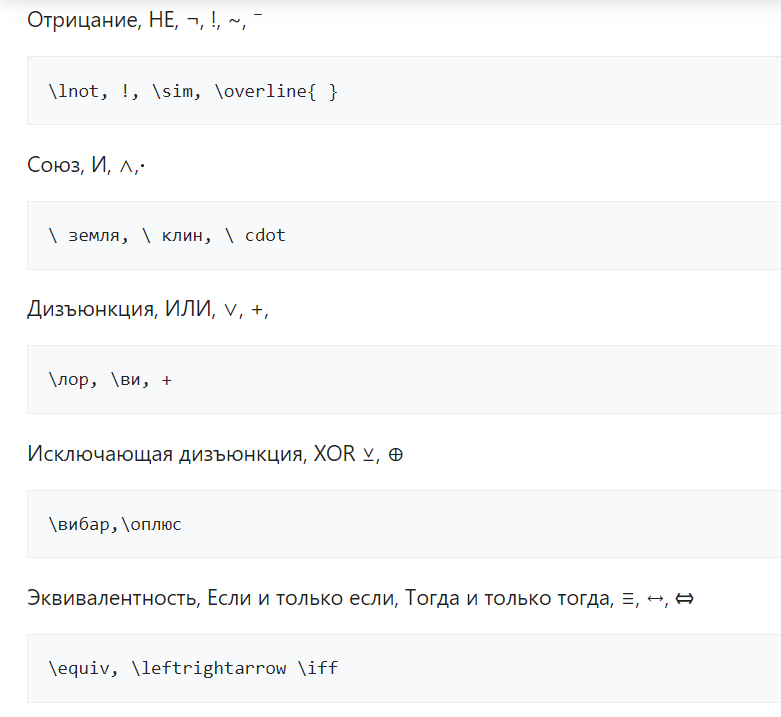Click the \lnot command in code block
This screenshot has height=717, width=781.
click(x=74, y=91)
